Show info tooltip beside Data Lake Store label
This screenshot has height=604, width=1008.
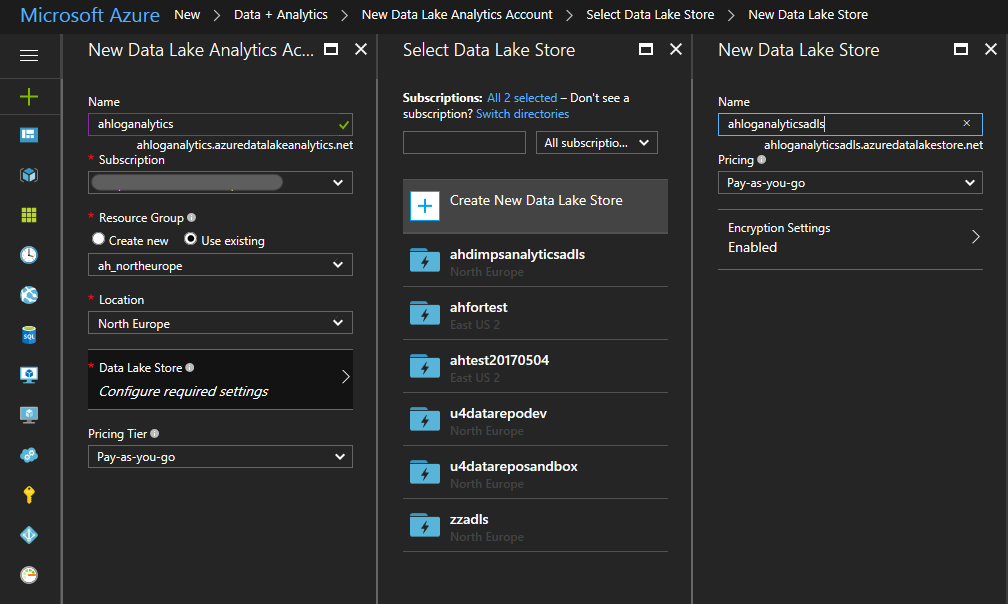pos(190,368)
